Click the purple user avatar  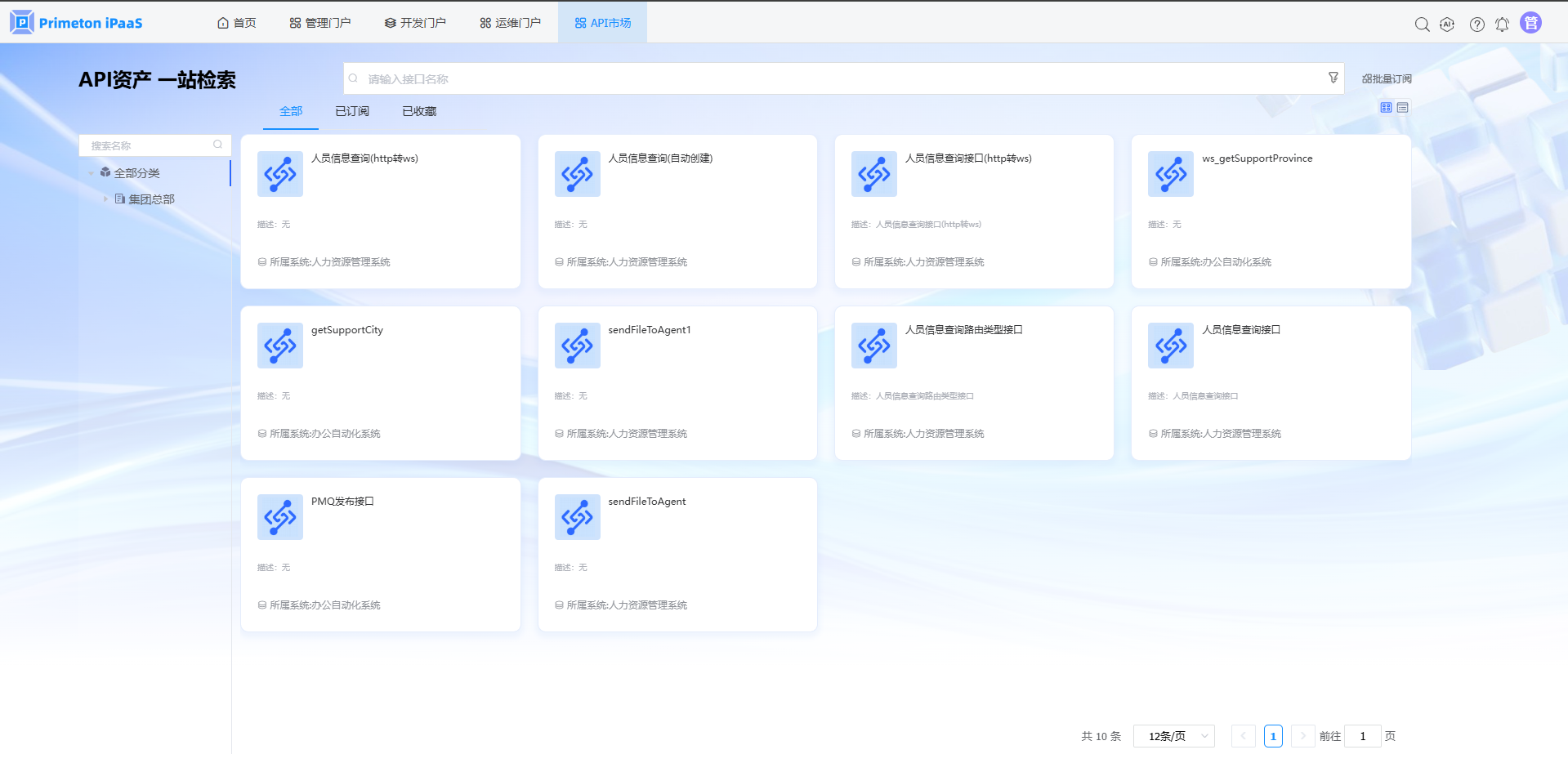[1530, 23]
